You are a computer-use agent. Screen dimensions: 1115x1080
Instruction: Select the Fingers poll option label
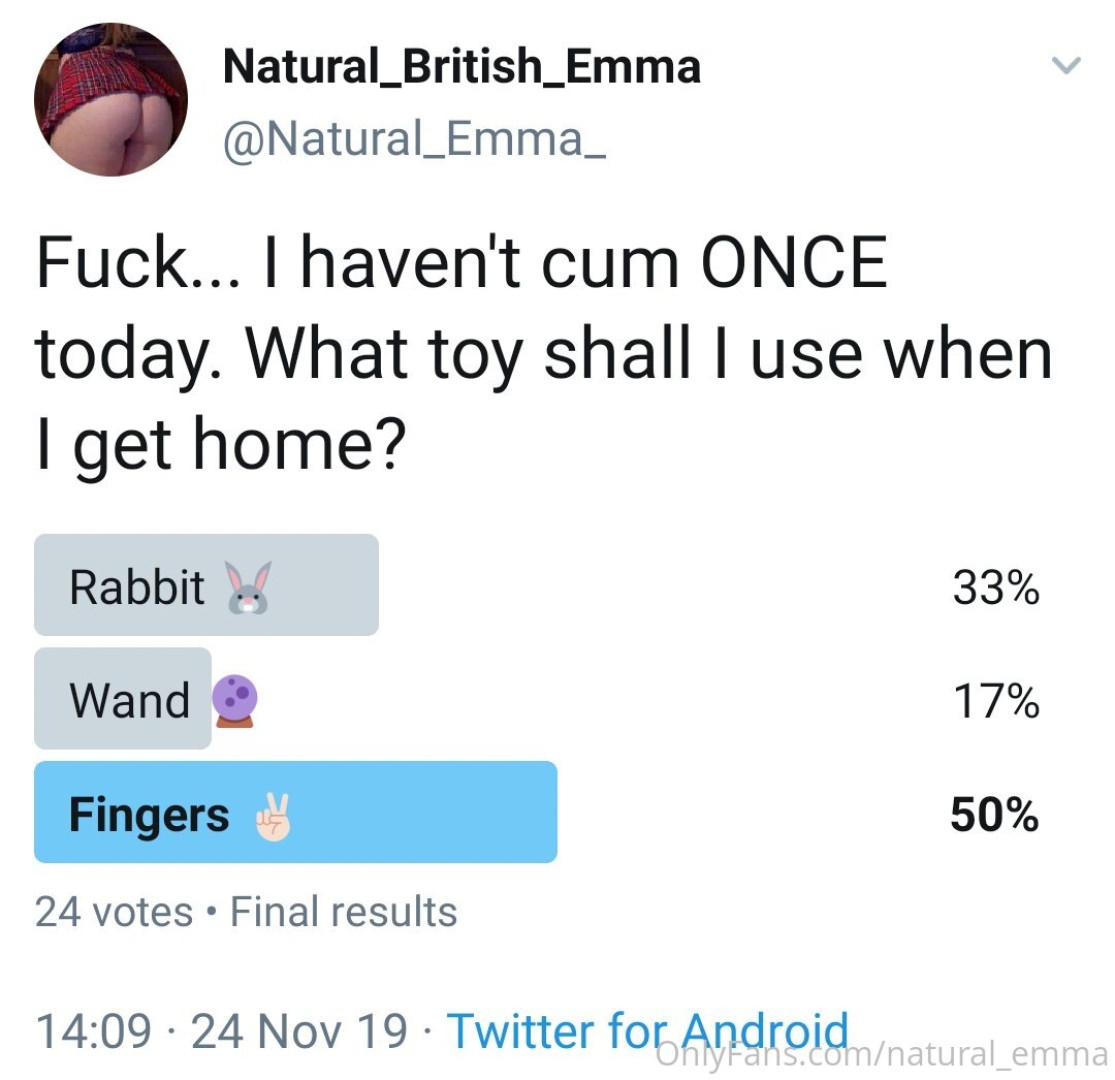(x=149, y=814)
